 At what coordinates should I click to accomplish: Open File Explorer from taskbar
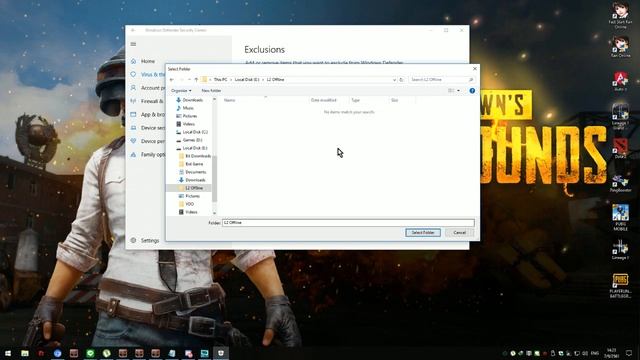pos(25,353)
